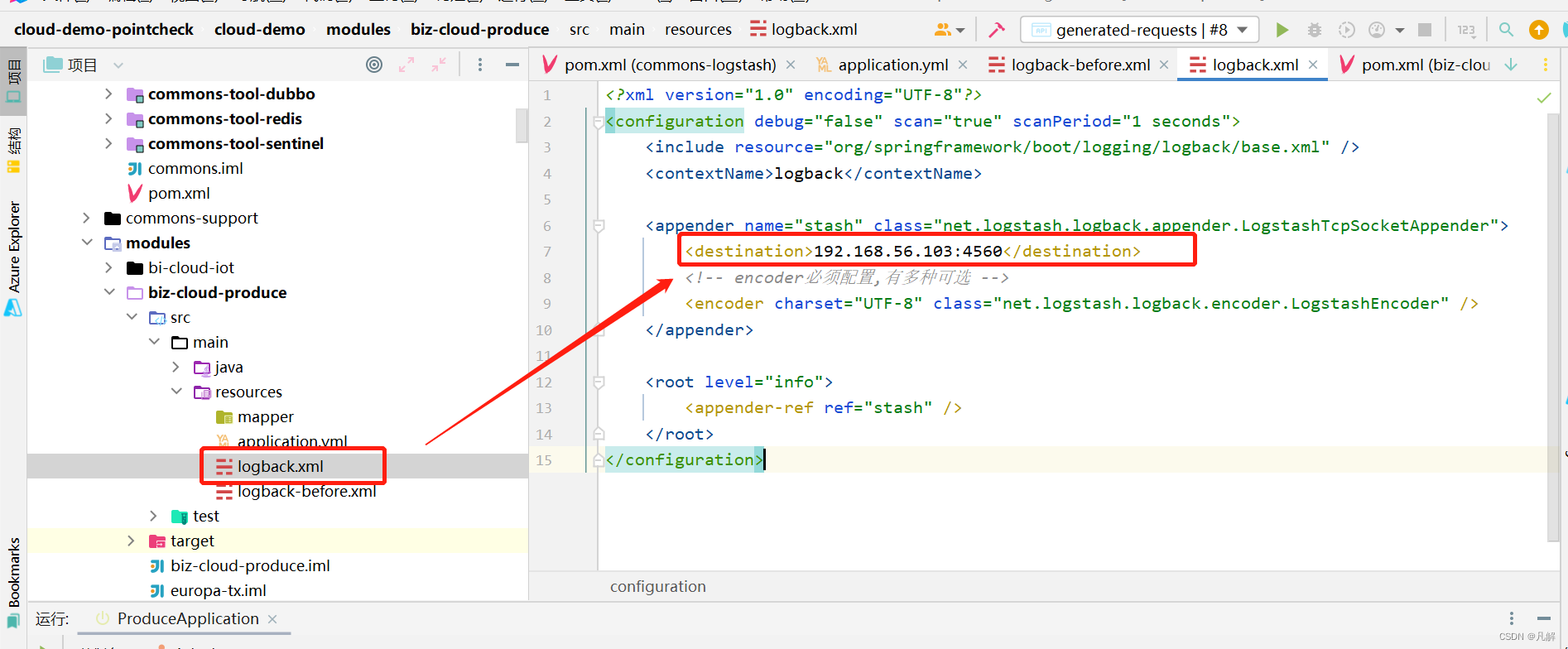1568x649 pixels.
Task: Collapse the modules folder
Action: click(86, 243)
